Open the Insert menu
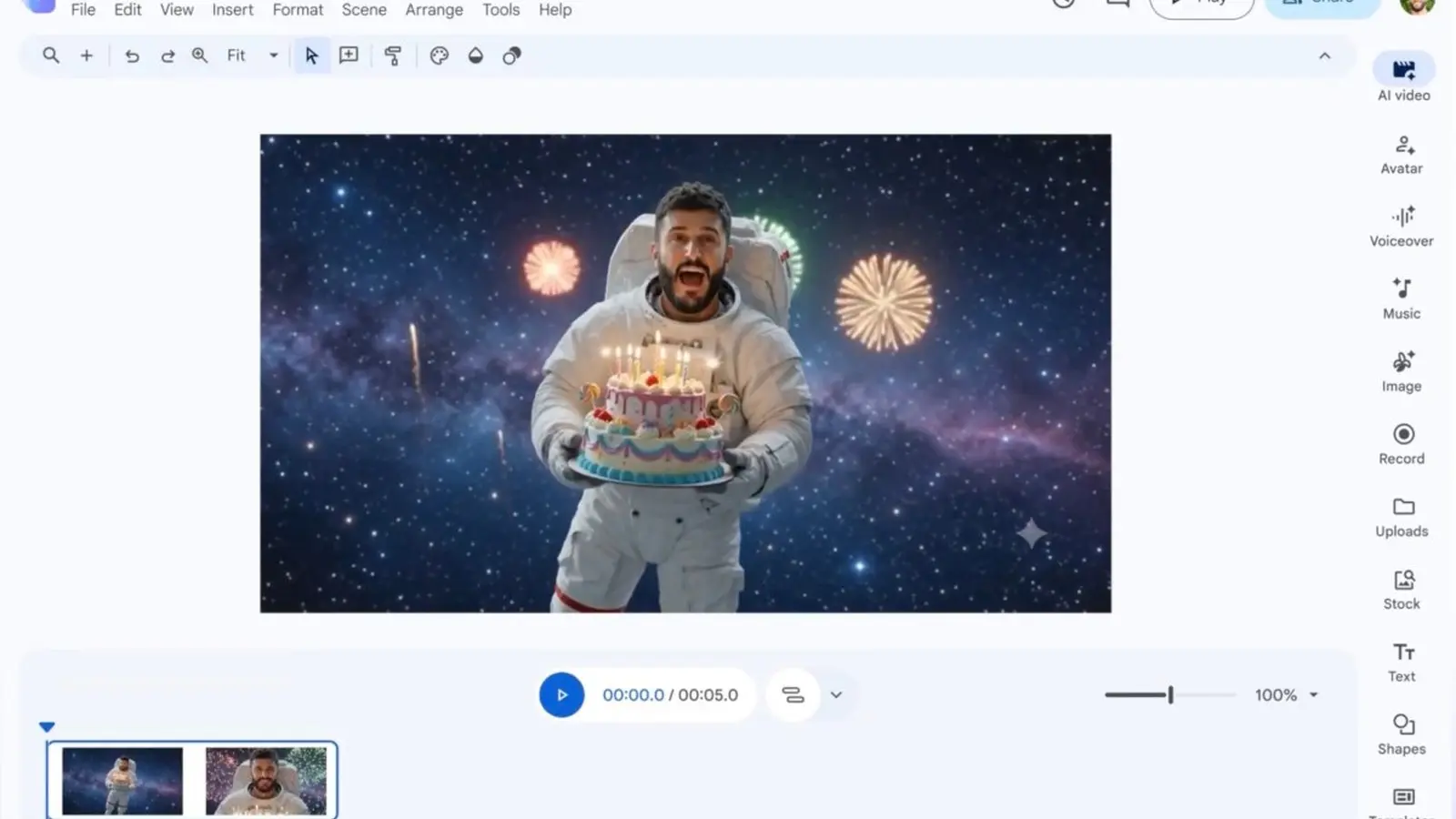This screenshot has height=819, width=1456. pyautogui.click(x=233, y=10)
